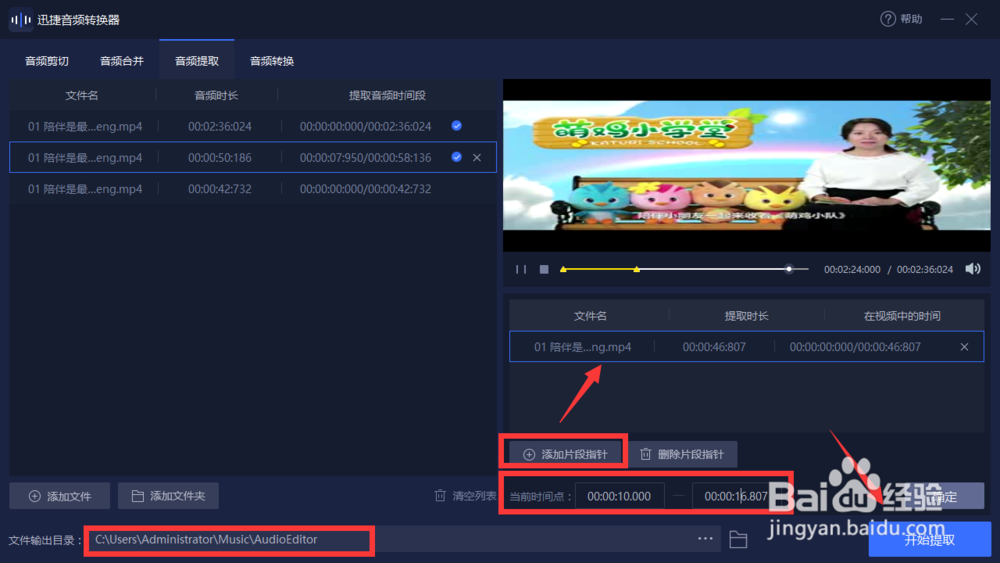Click the end time field 00:00:16.807

pos(735,496)
